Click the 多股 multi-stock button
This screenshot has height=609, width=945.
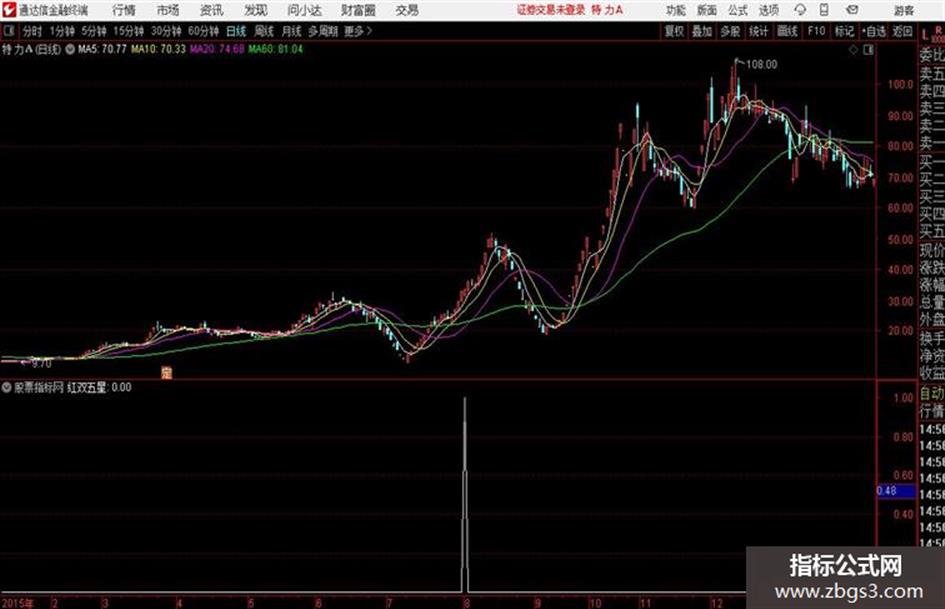730,31
